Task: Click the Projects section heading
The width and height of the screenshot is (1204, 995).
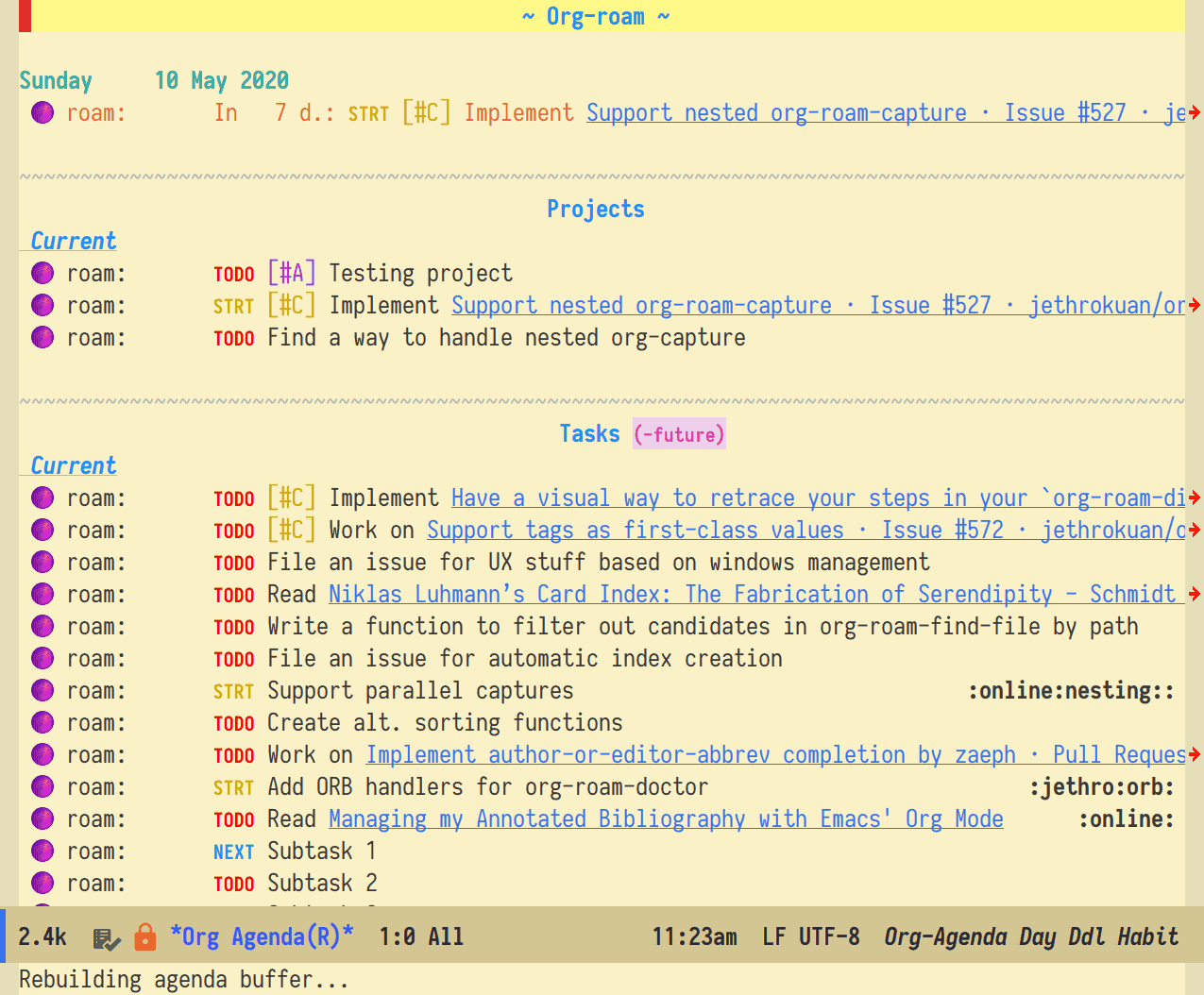Action: [596, 210]
